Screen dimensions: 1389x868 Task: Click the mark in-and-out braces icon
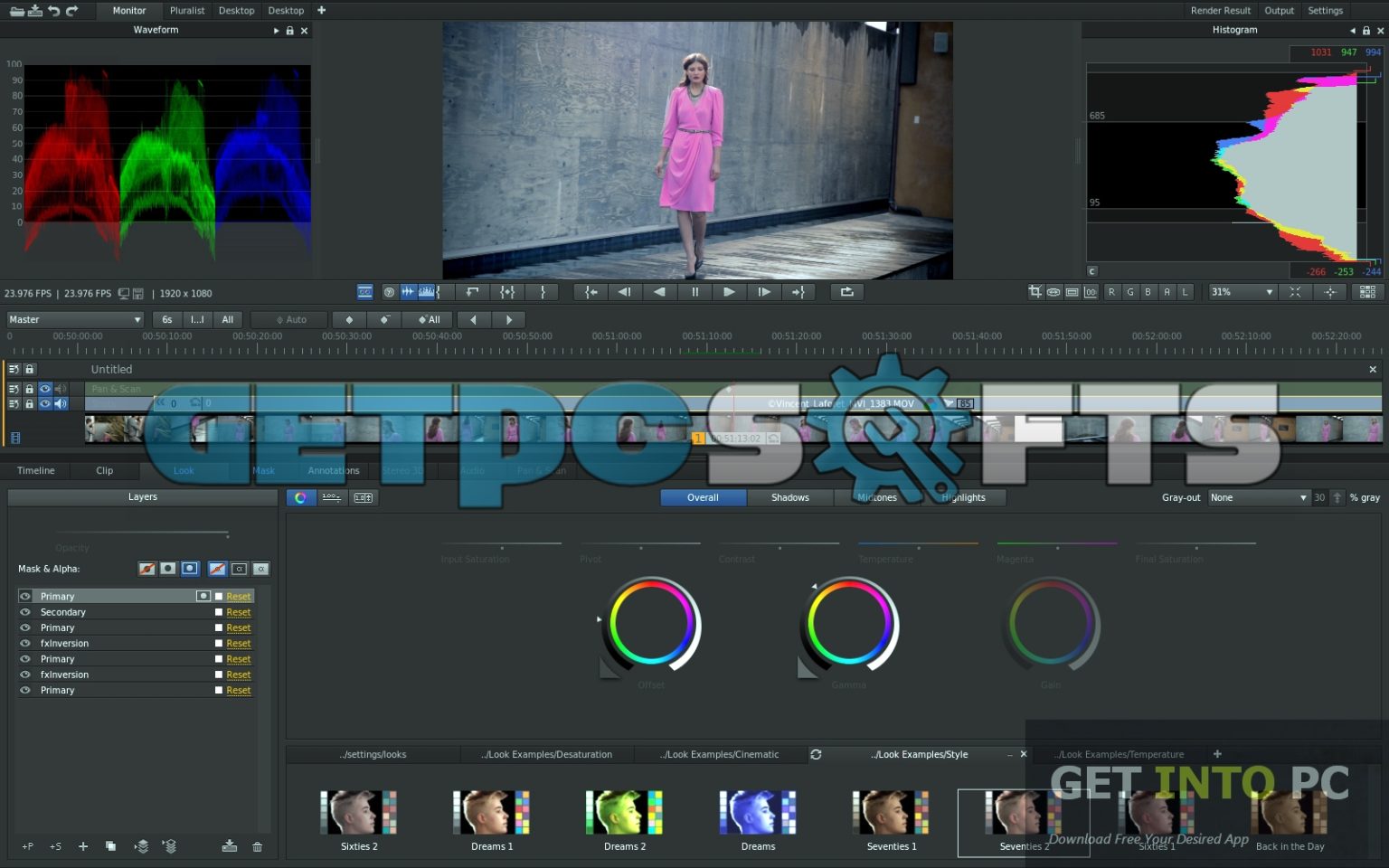point(507,292)
